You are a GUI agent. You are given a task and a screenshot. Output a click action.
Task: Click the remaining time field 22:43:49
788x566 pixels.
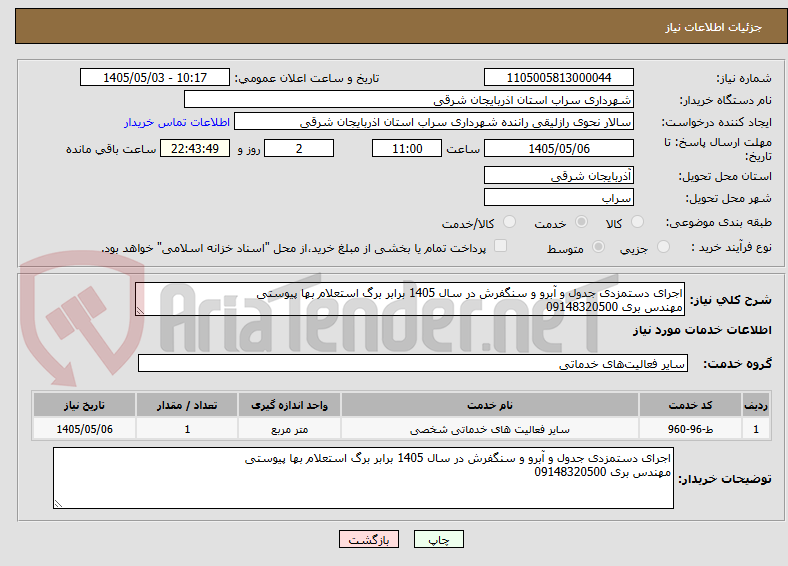pos(195,148)
